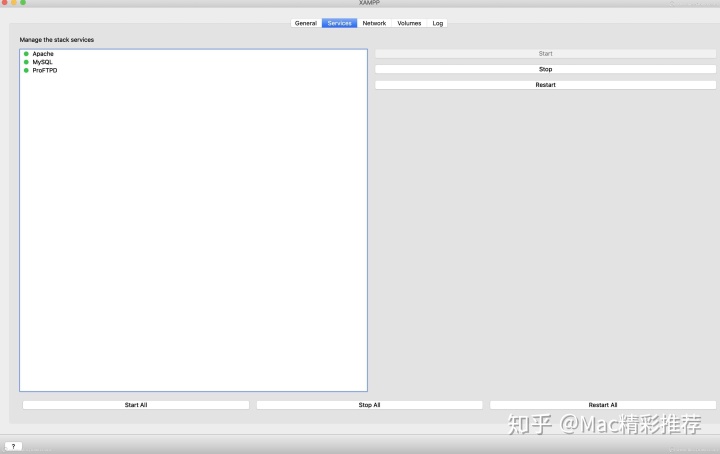Select ProFTPD in the services list
Image resolution: width=720 pixels, height=454 pixels.
[x=45, y=70]
